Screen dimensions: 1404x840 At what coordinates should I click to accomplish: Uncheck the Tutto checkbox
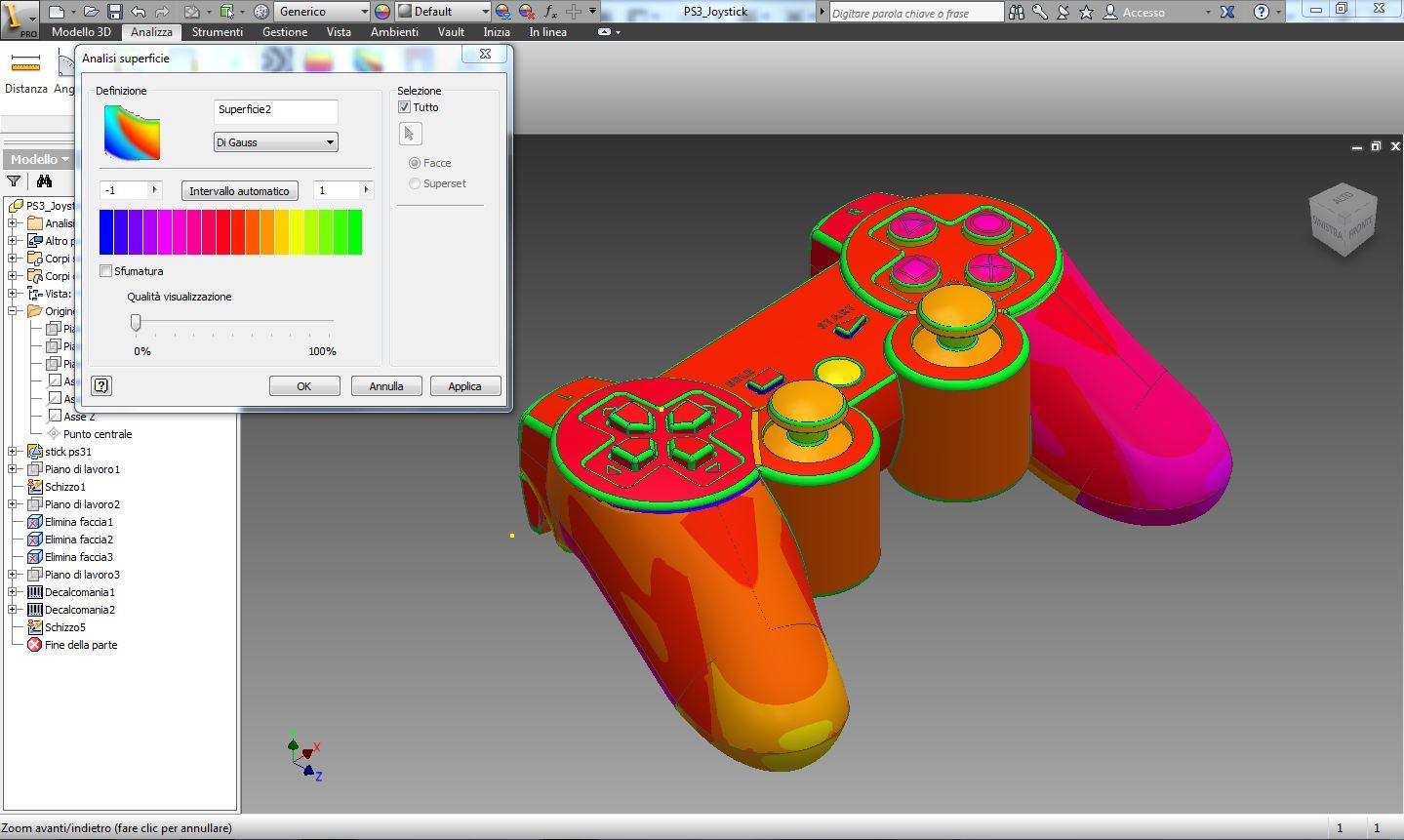tap(404, 107)
